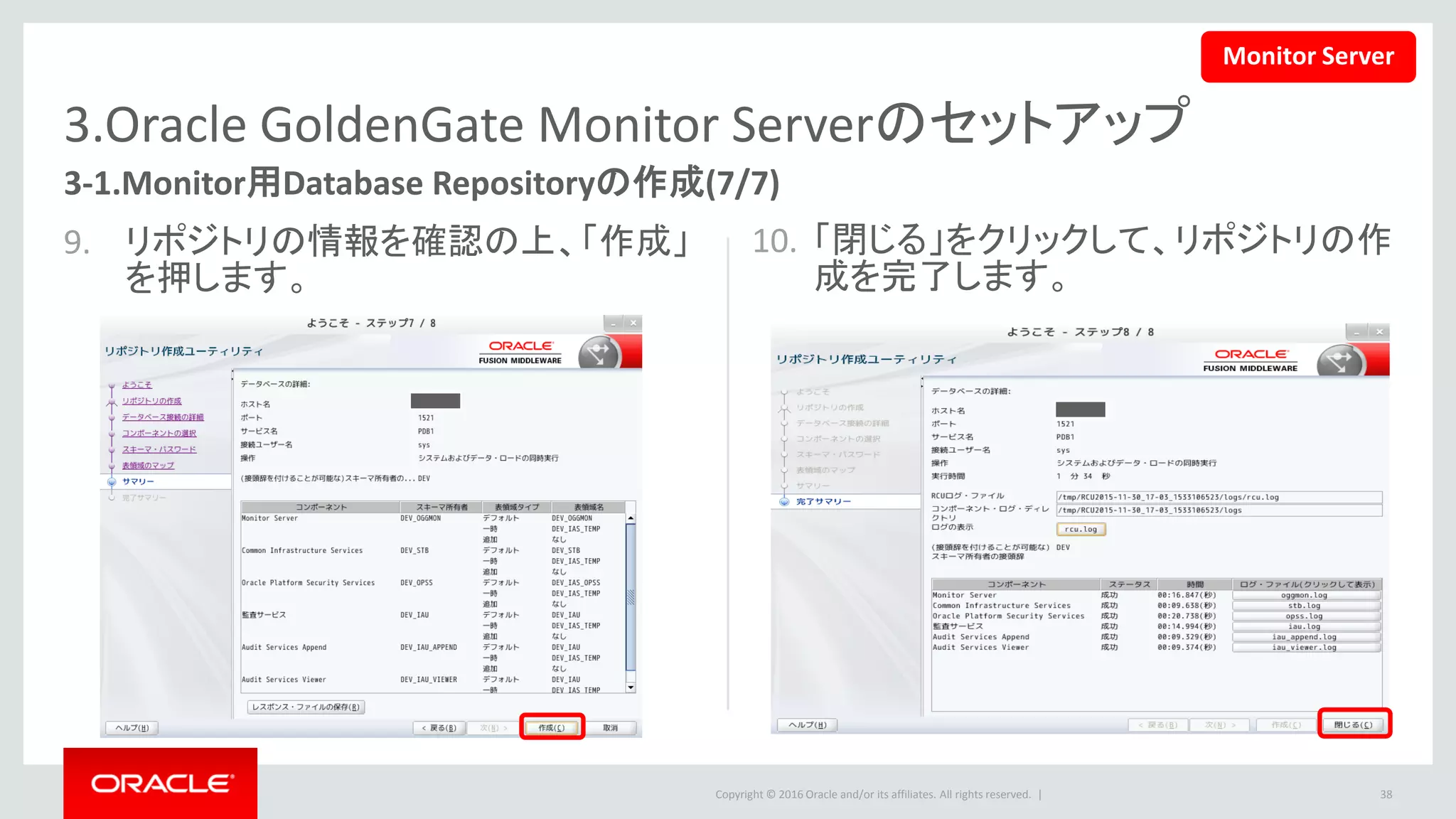Select DEV_IAU_VIEWER schema owner cell
Viewport: 1456px width, 819px height.
429,680
